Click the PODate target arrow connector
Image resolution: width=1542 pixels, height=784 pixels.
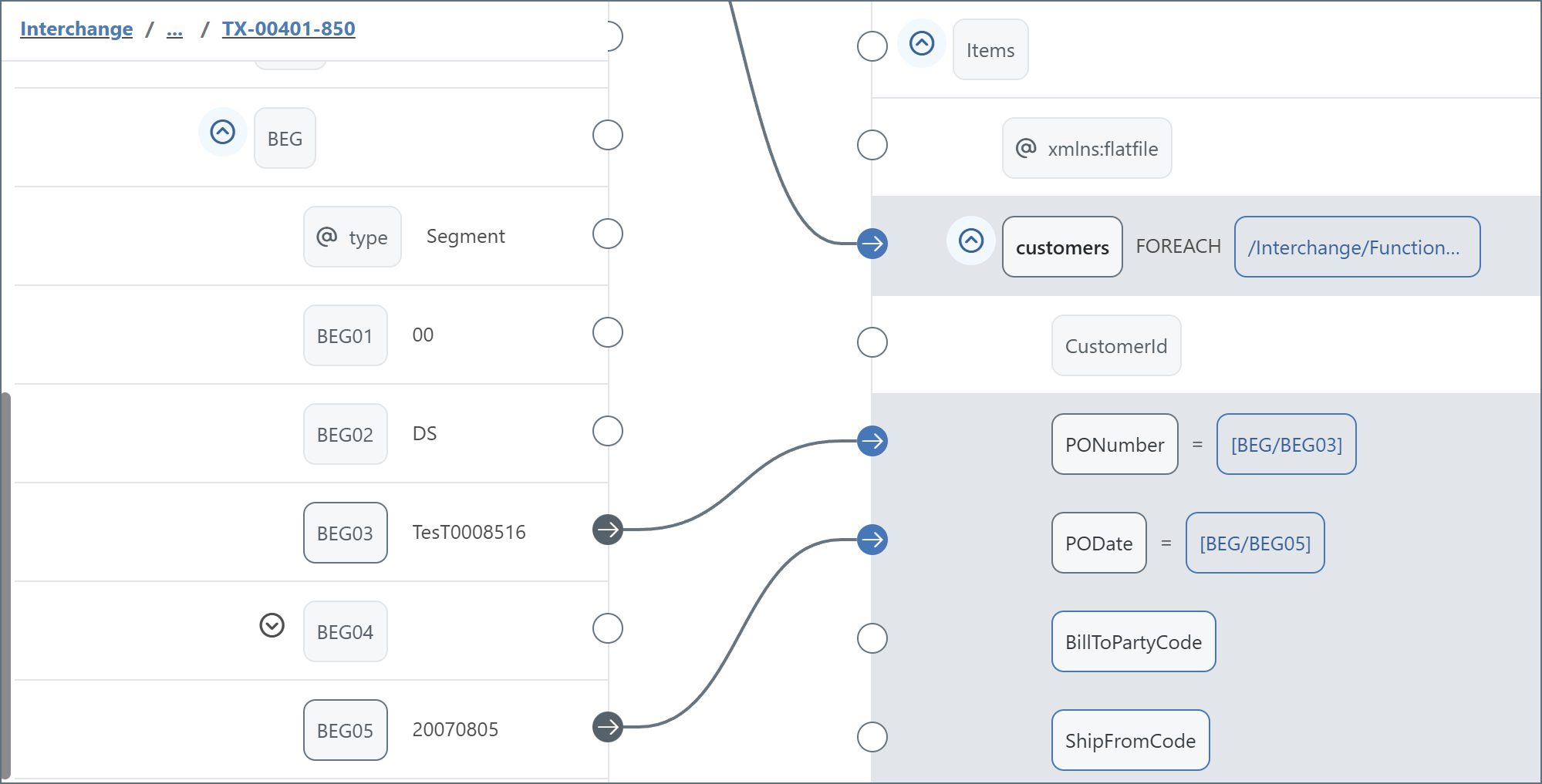[x=872, y=540]
